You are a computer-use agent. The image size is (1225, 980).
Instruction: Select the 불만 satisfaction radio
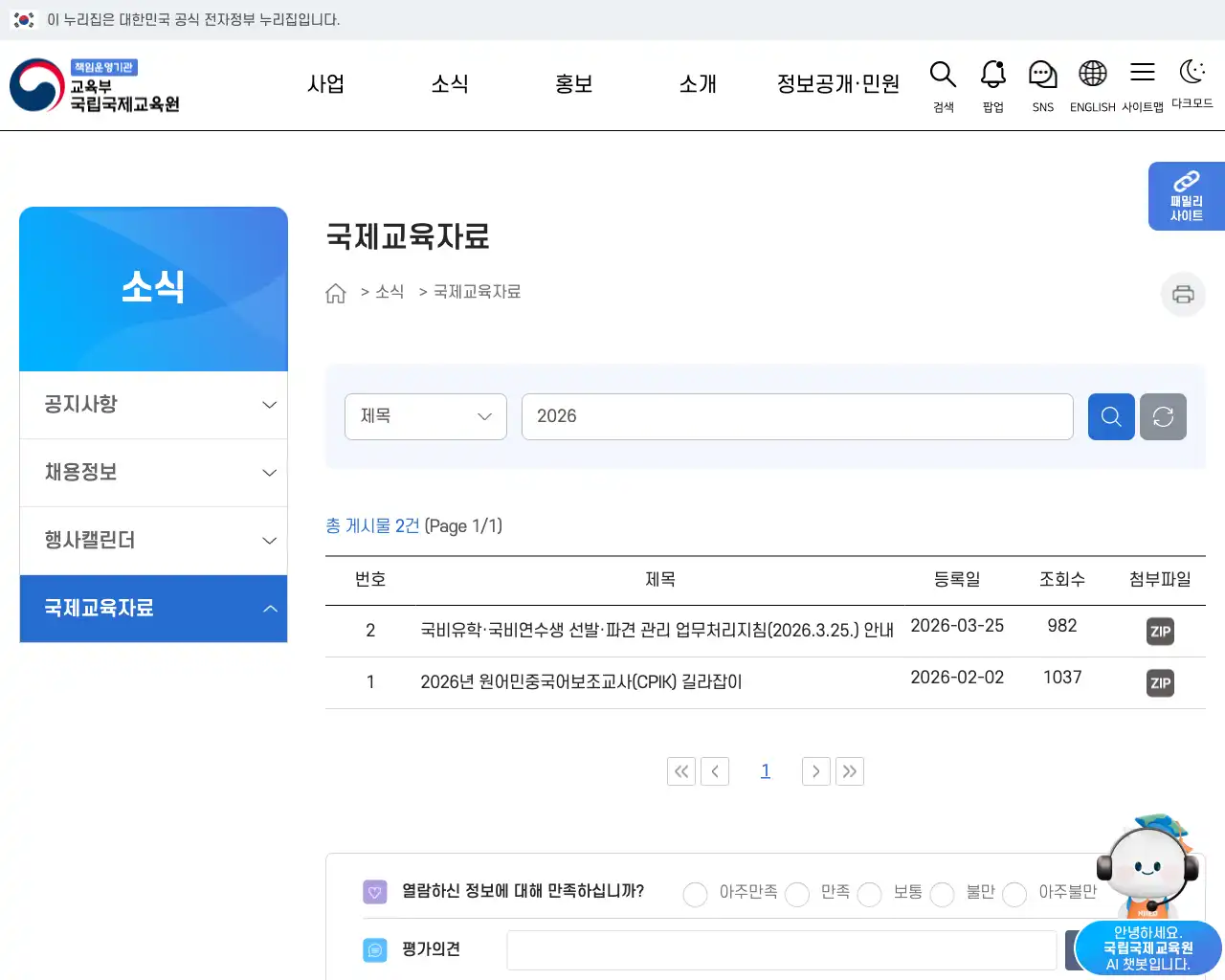pos(942,894)
